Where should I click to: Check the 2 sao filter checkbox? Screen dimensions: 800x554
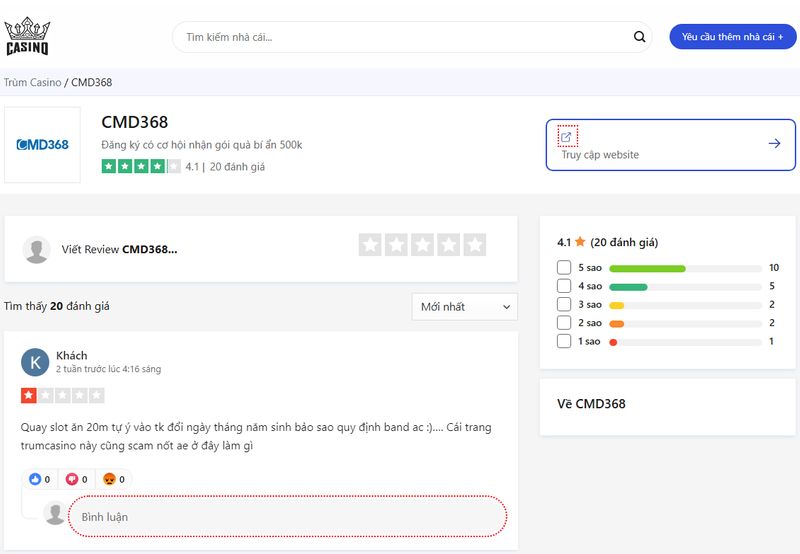point(564,322)
